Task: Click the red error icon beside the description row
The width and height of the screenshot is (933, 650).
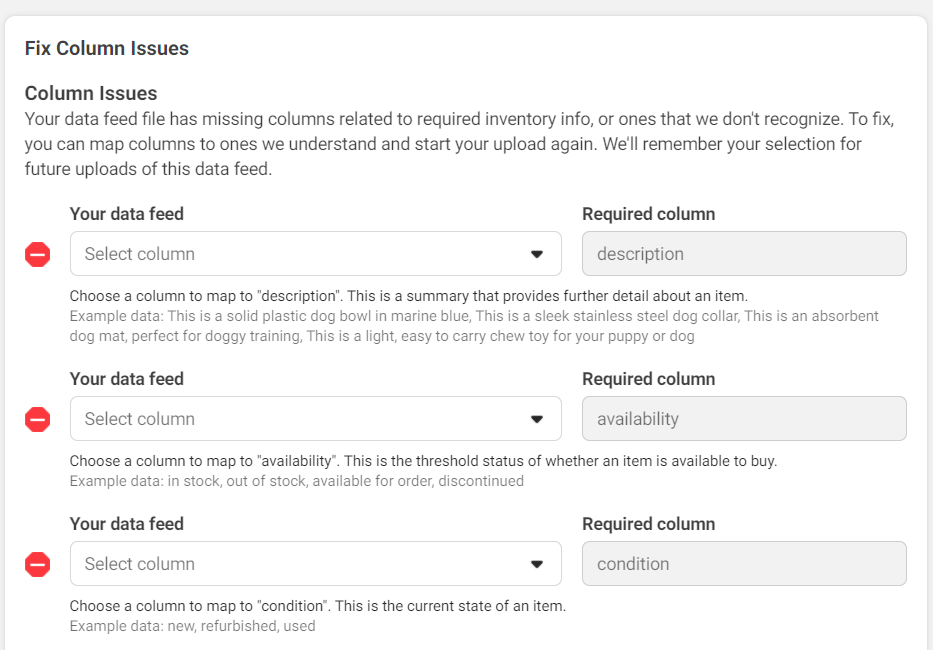Action: (x=37, y=254)
